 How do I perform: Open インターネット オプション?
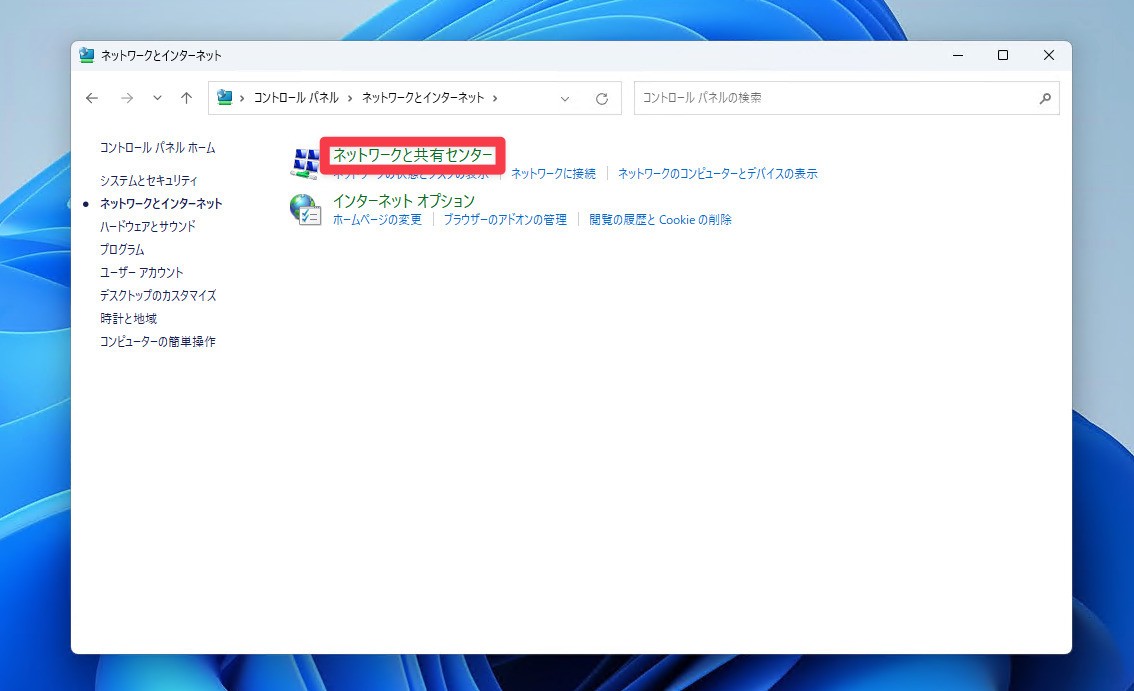404,200
